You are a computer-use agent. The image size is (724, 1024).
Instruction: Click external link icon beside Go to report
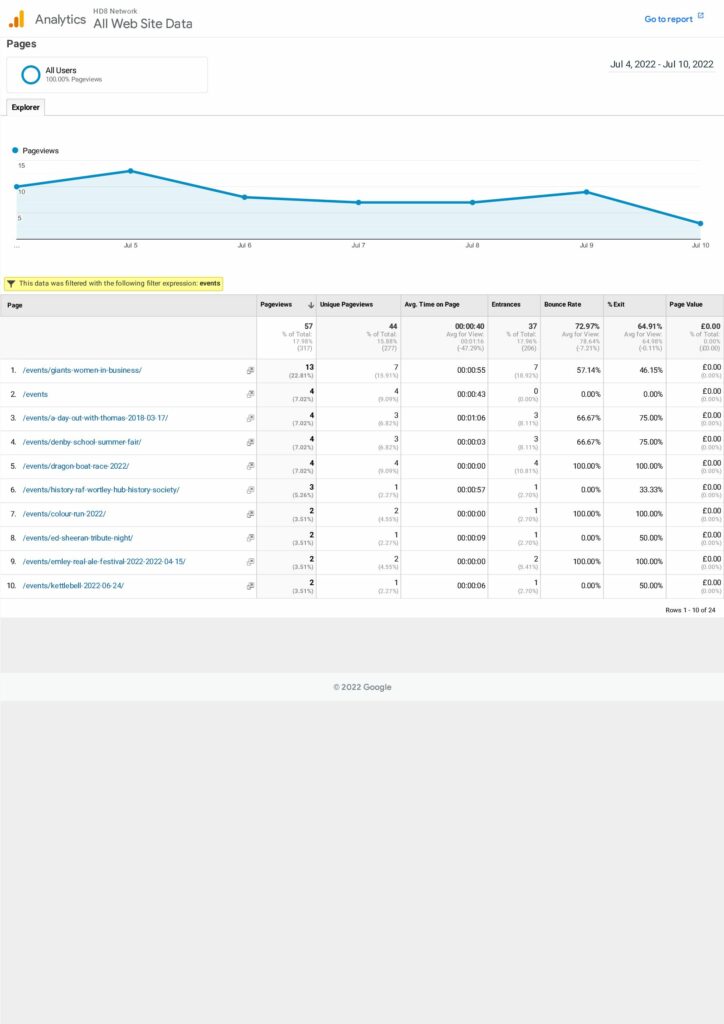[x=701, y=17]
